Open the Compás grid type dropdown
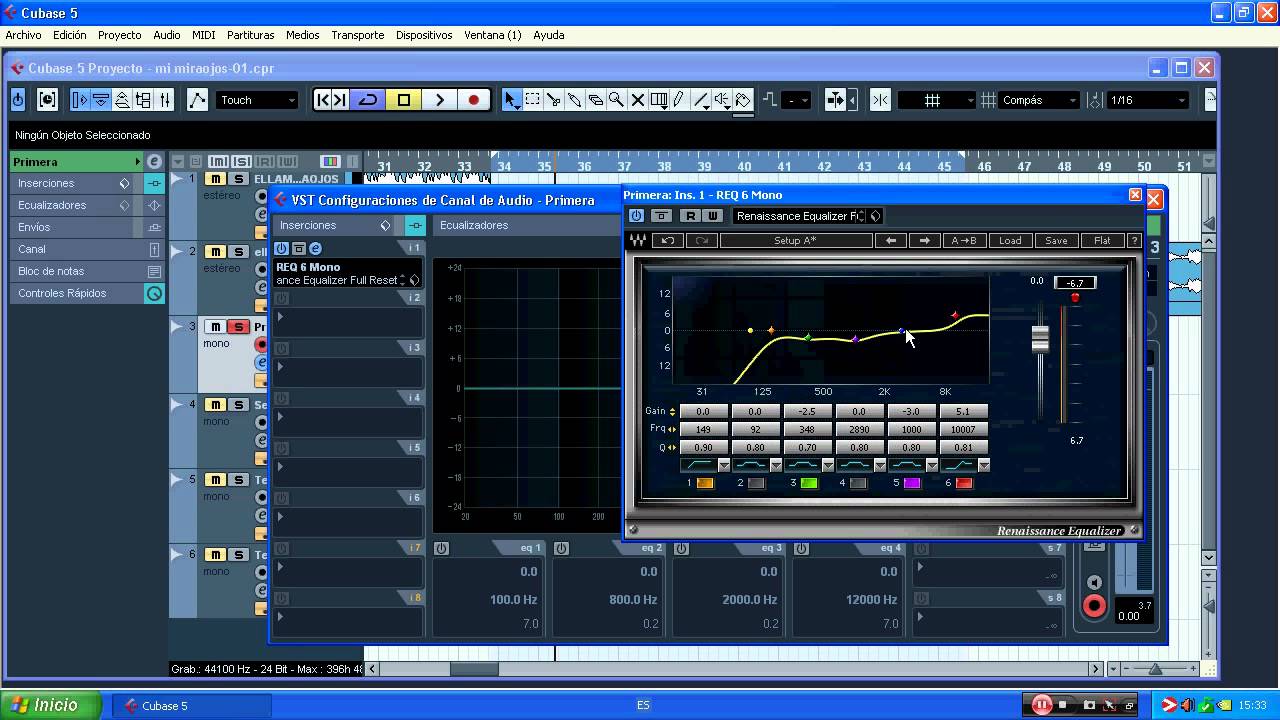The image size is (1280, 720). (x=1039, y=99)
